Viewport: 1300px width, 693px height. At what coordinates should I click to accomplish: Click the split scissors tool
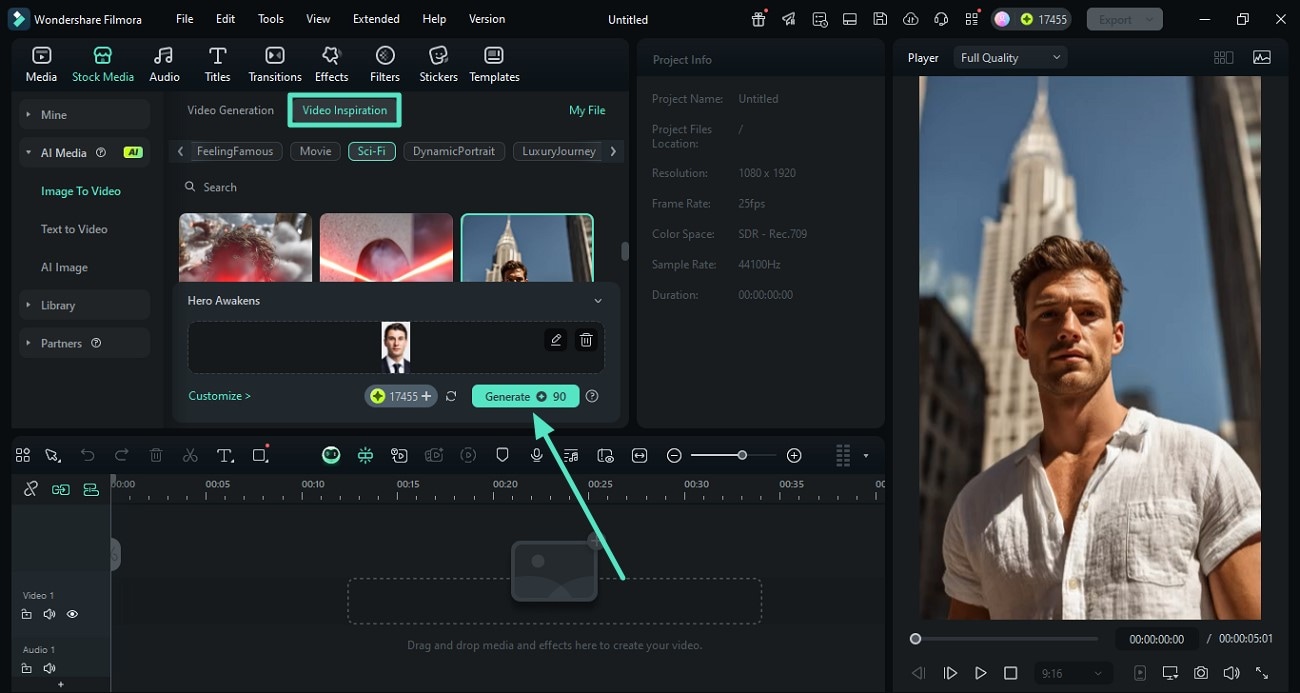click(x=190, y=455)
